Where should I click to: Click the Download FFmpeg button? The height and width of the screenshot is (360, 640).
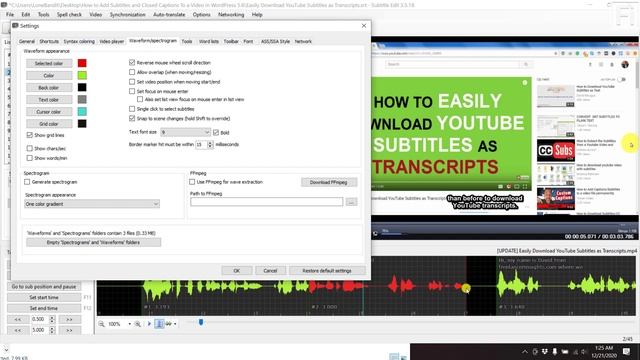tap(329, 182)
